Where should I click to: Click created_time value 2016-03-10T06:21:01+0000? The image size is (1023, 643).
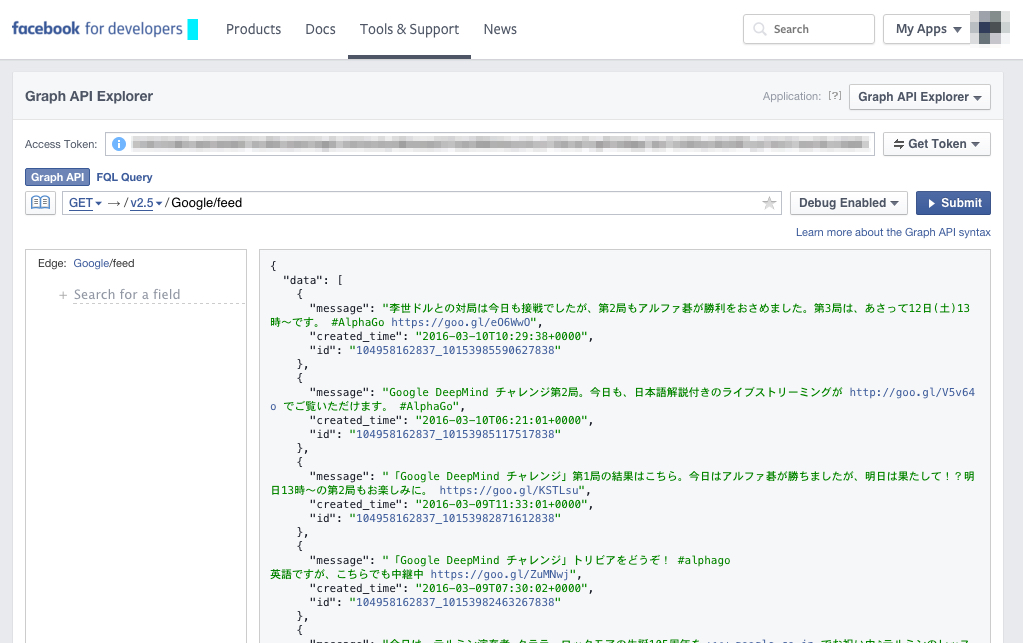tap(504, 421)
